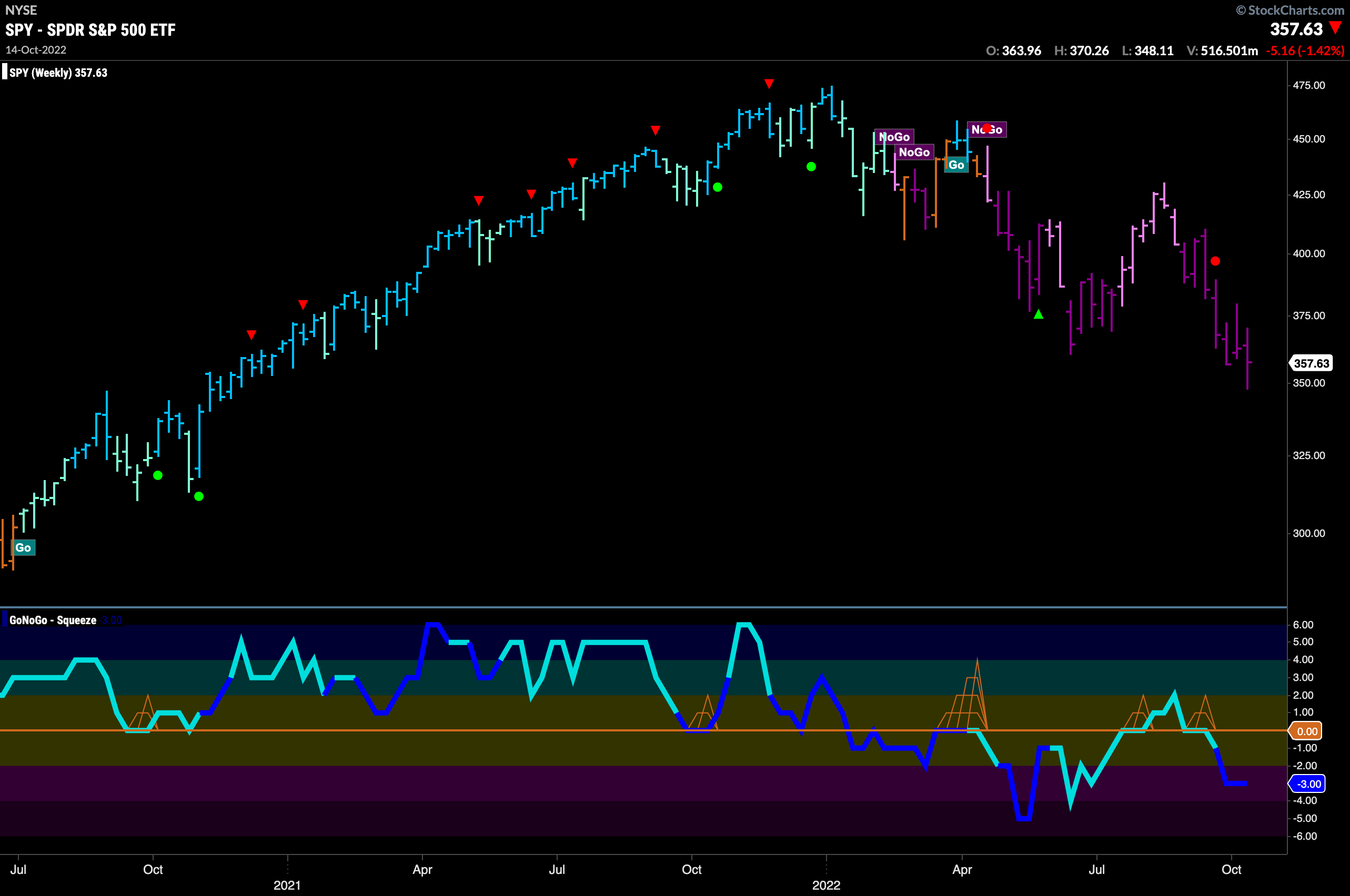Click the 400.00 price axis label
The width and height of the screenshot is (1350, 896).
[1309, 253]
